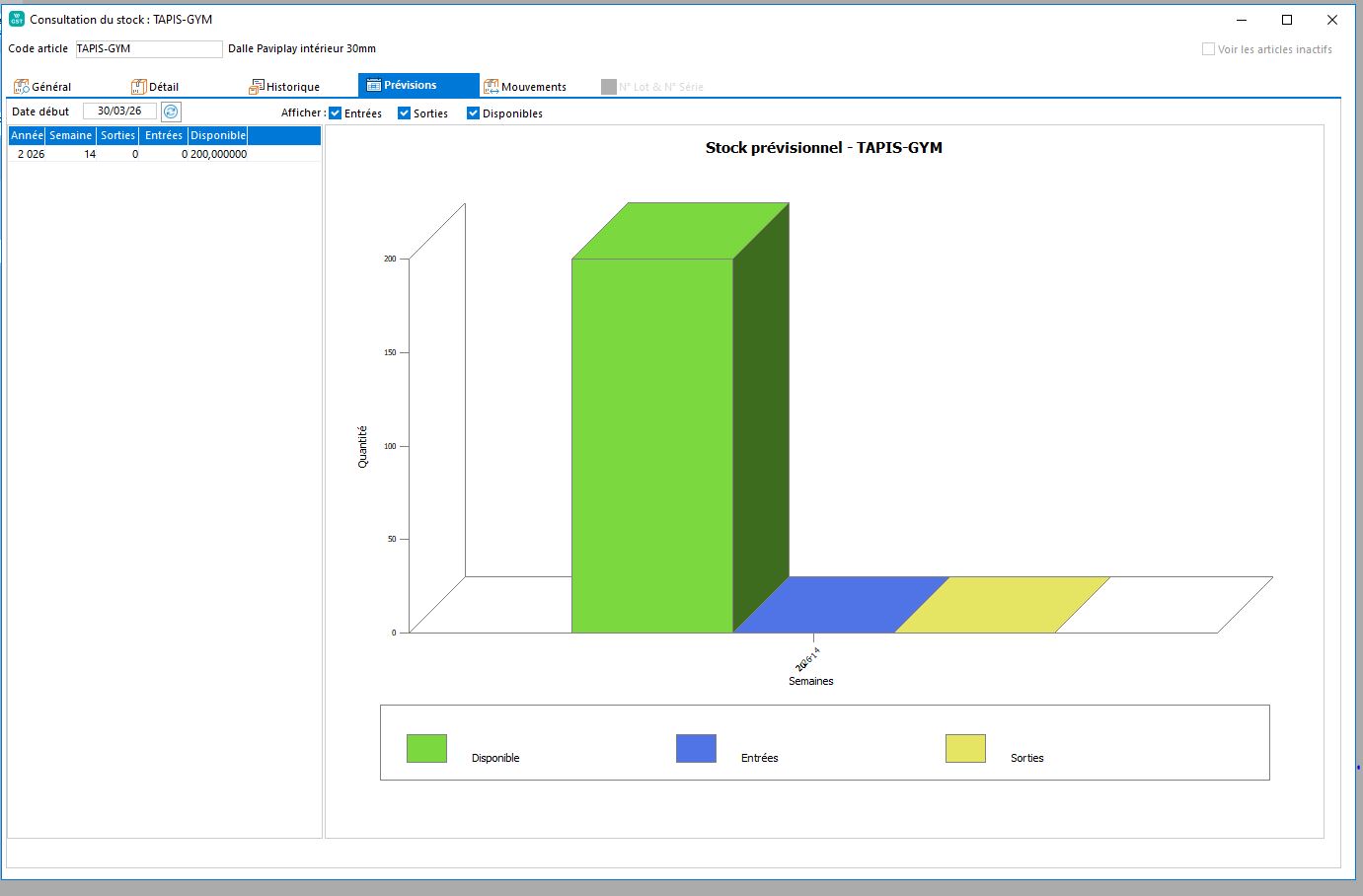This screenshot has height=896, width=1363.
Task: Click the Date début date field
Action: [119, 112]
